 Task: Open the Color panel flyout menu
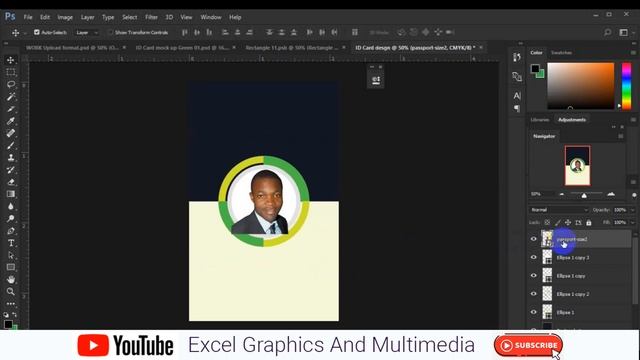point(633,53)
